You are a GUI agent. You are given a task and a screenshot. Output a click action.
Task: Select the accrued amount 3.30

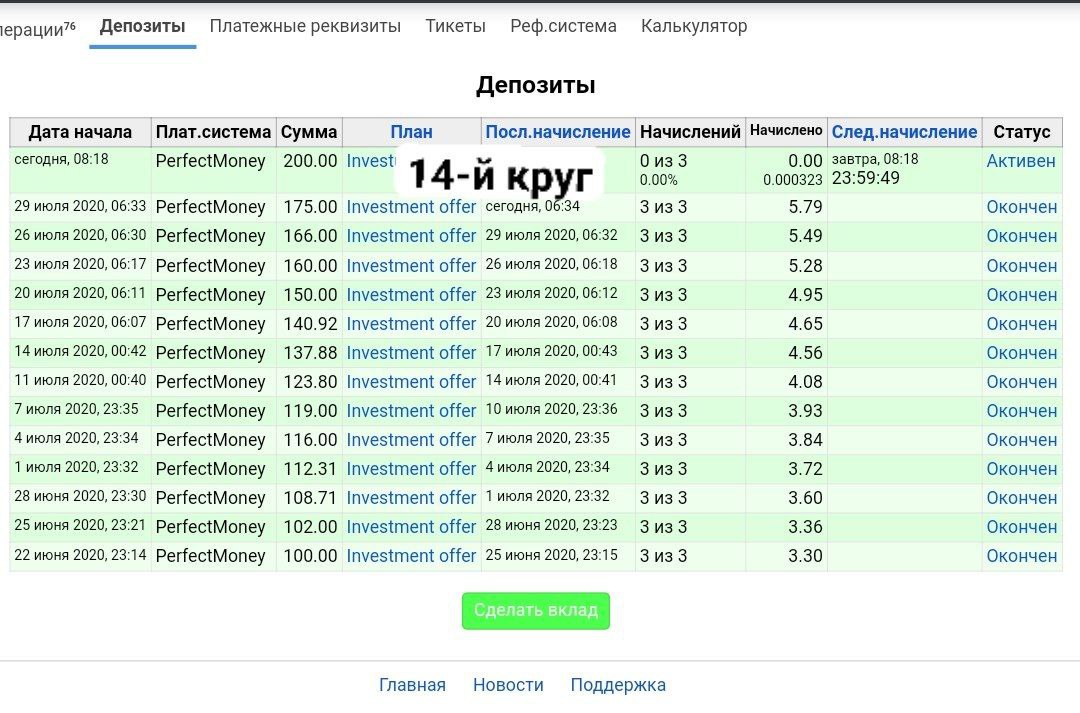point(805,555)
